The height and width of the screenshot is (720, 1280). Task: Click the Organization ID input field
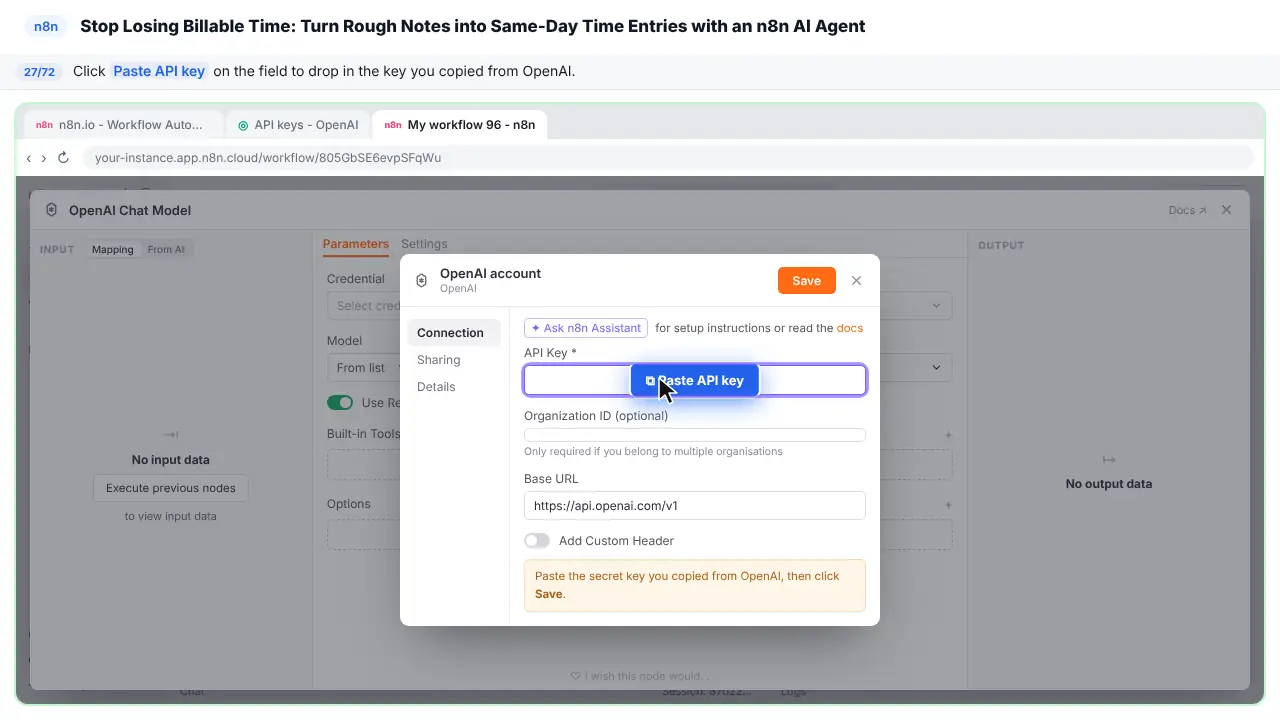tap(694, 435)
